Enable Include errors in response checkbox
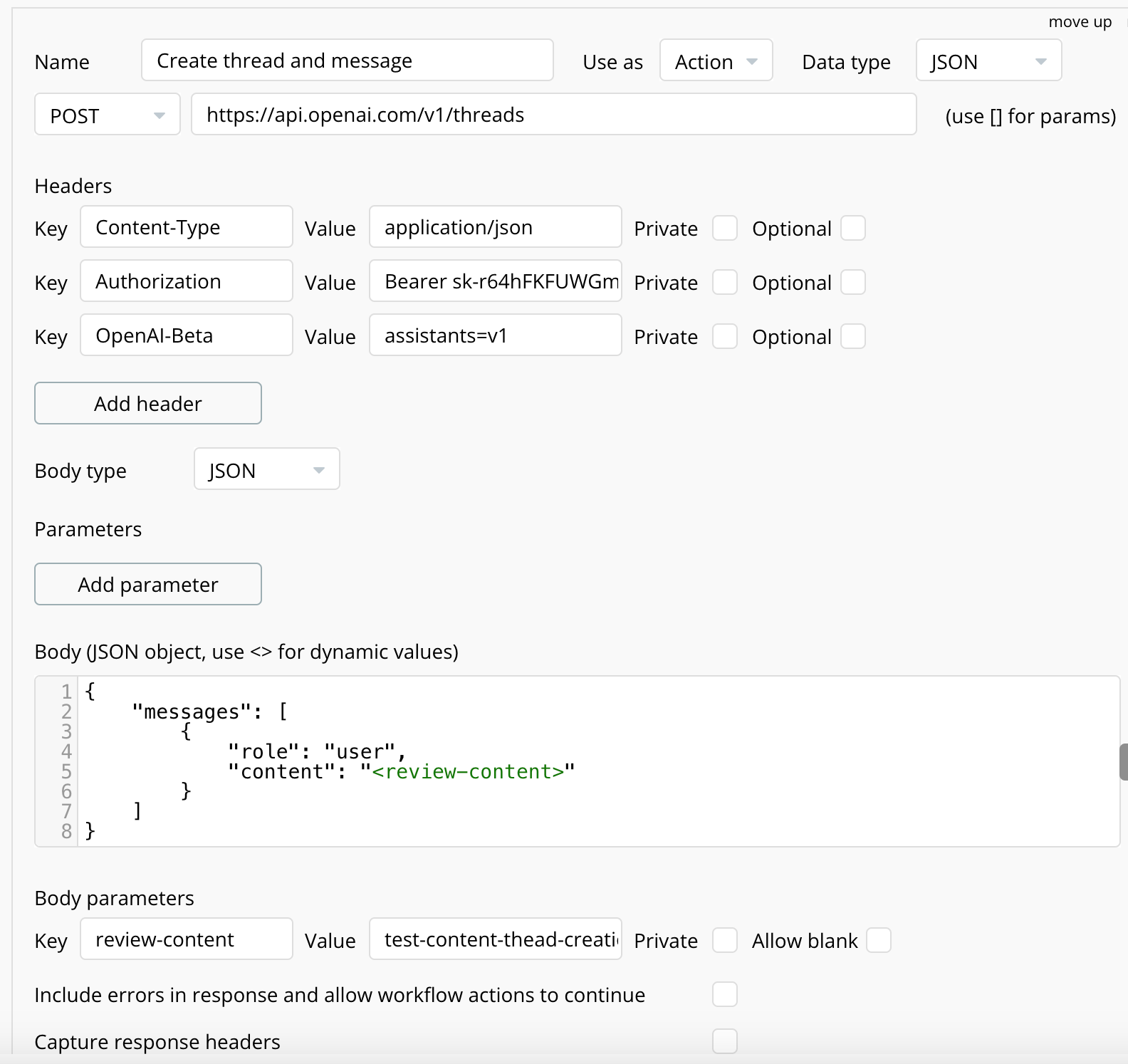The height and width of the screenshot is (1064, 1128). click(725, 995)
